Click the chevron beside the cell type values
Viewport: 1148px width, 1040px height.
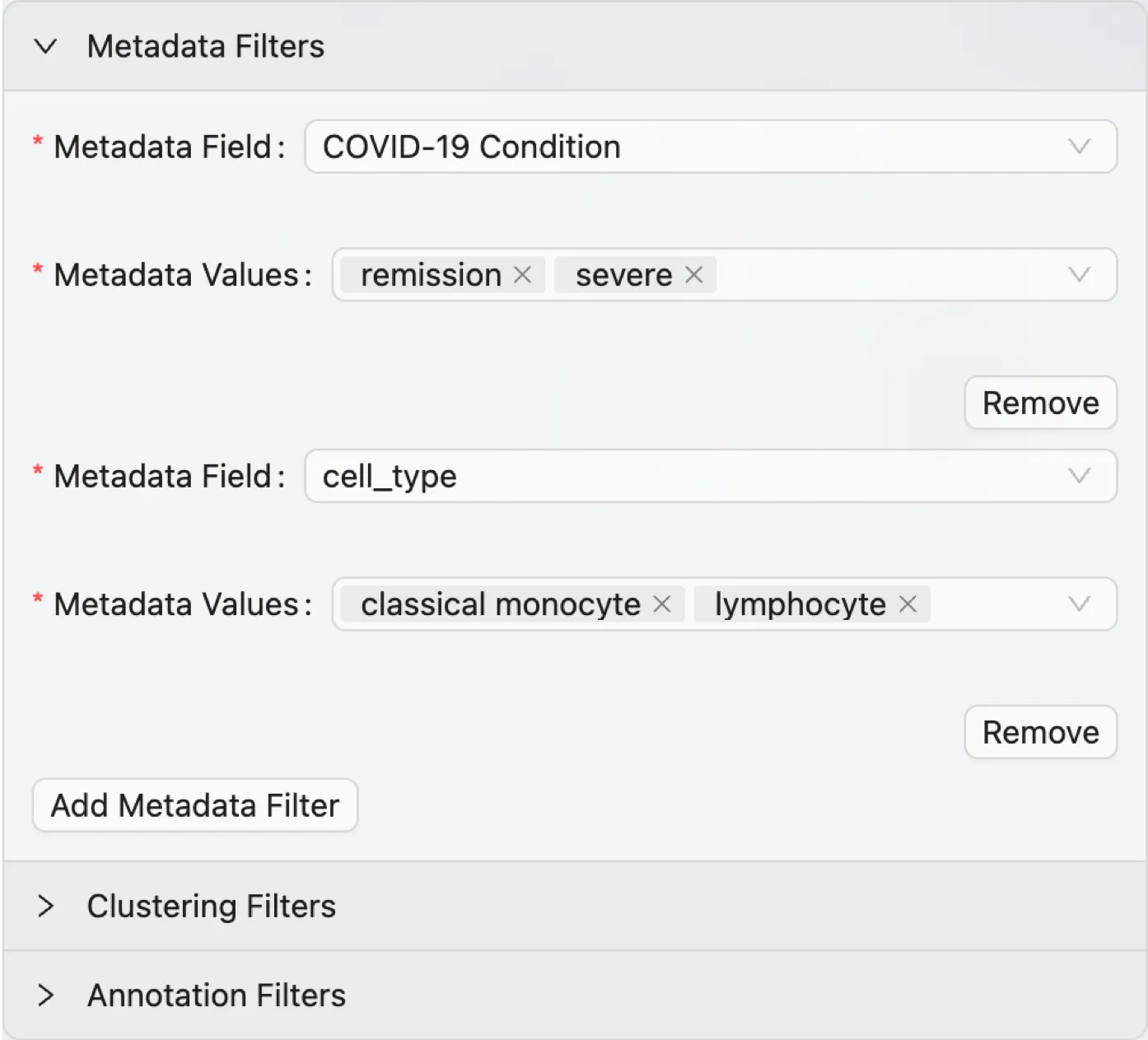(1079, 604)
